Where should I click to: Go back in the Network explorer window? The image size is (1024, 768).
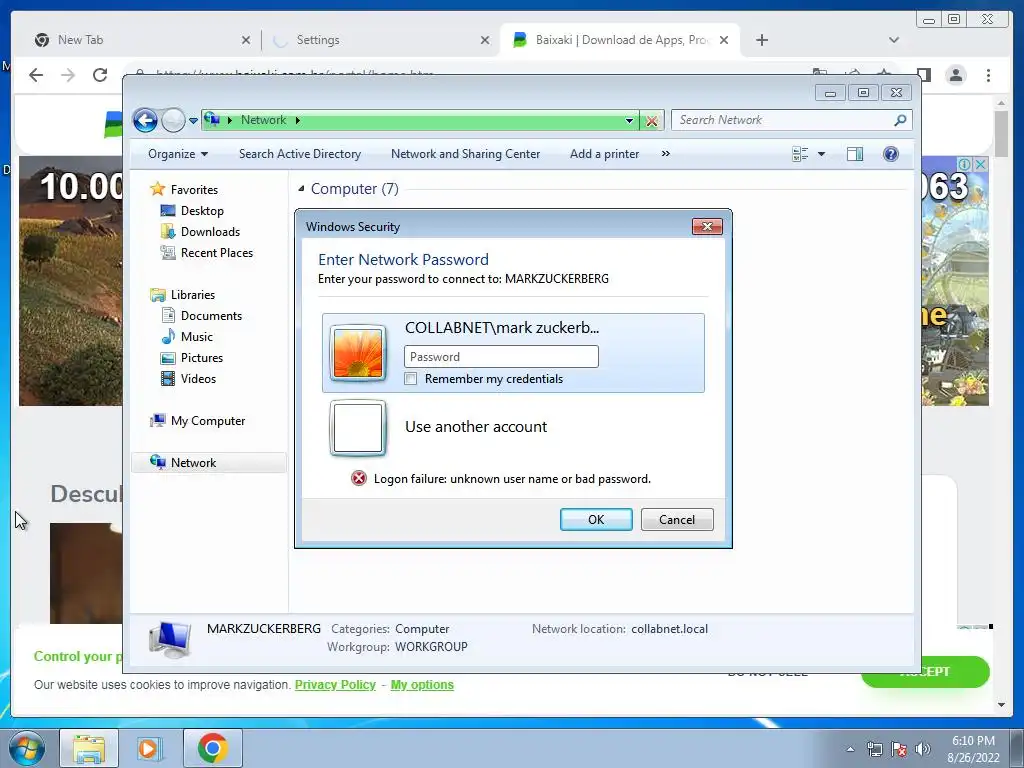[145, 120]
